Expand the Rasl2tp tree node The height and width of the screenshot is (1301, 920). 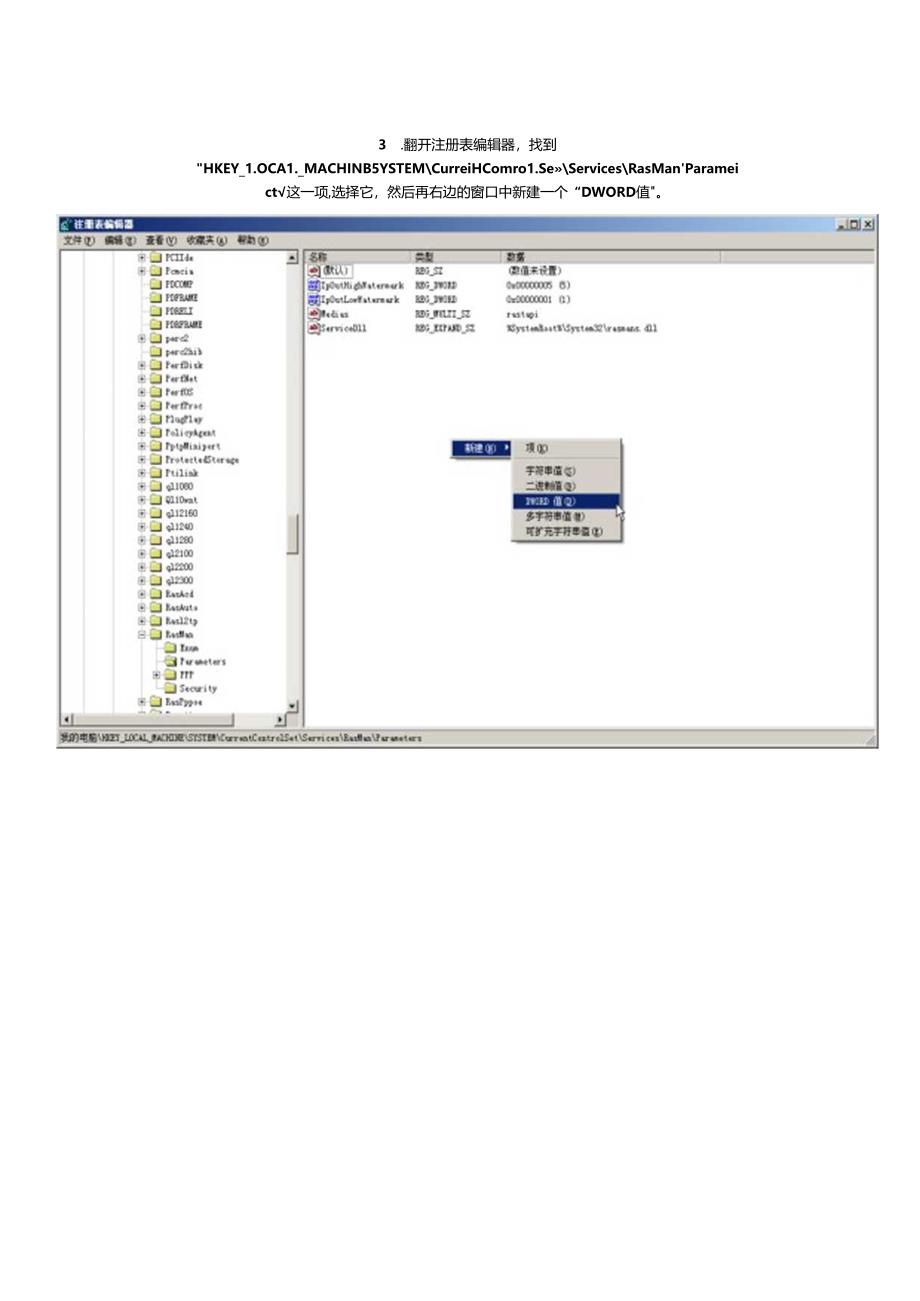pyautogui.click(x=142, y=621)
